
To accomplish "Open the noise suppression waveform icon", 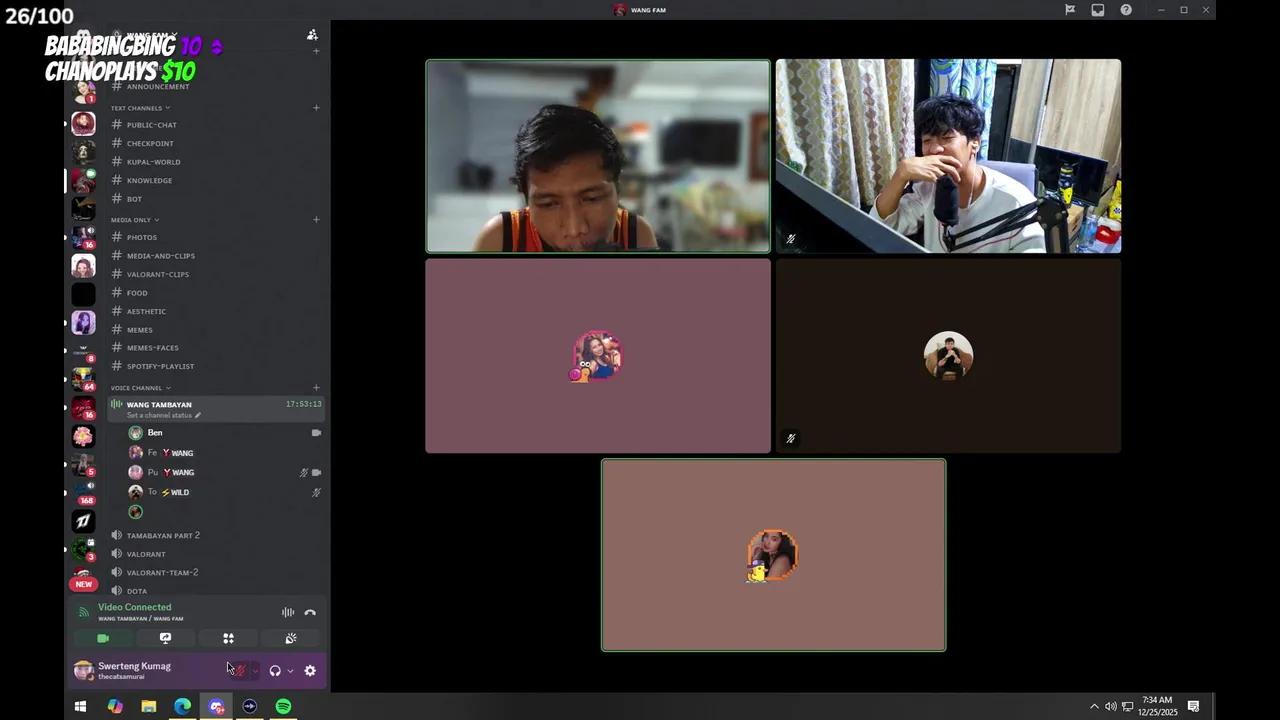I will [288, 613].
